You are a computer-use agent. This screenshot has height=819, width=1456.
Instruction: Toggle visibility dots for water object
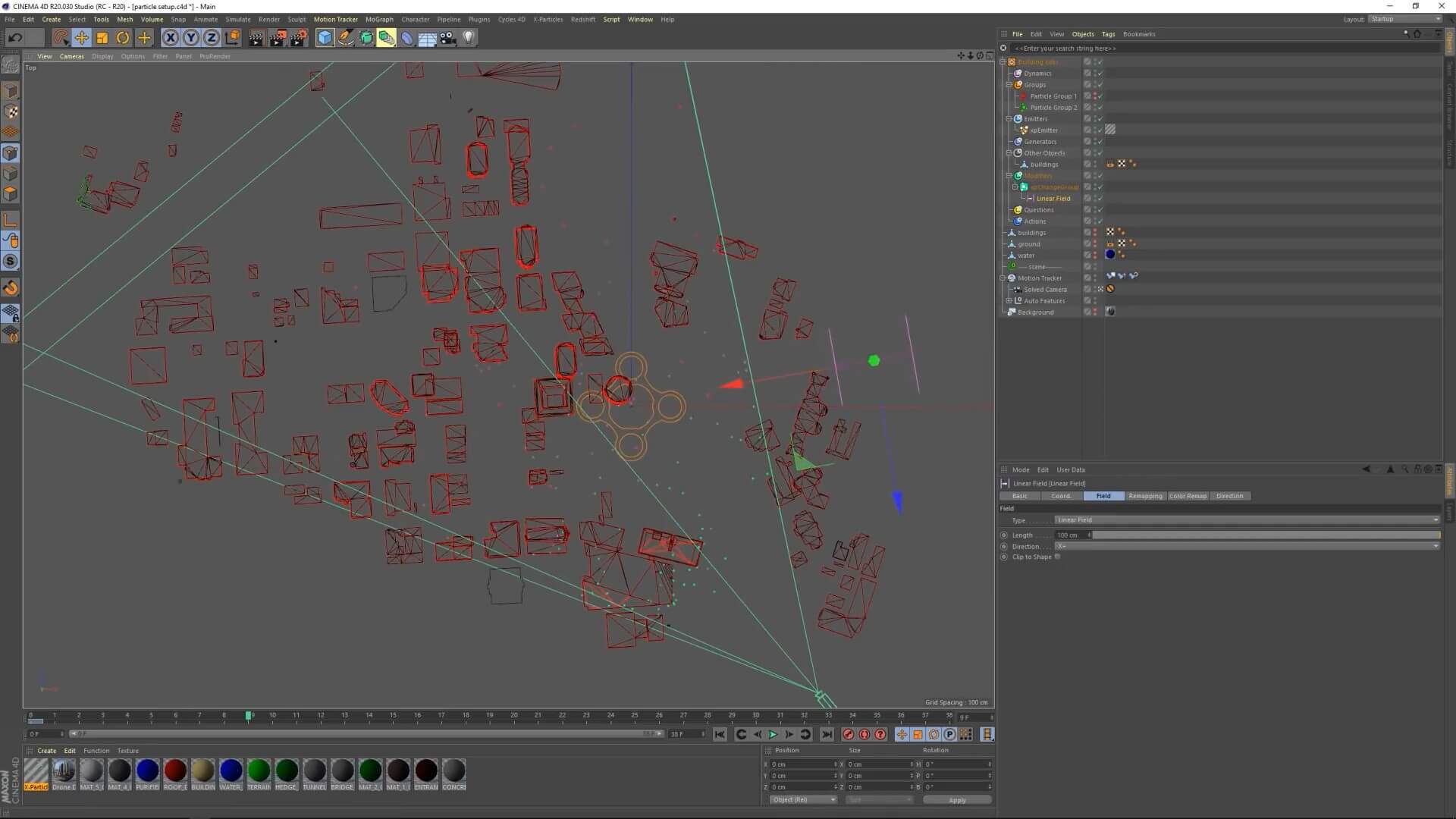pyautogui.click(x=1094, y=256)
